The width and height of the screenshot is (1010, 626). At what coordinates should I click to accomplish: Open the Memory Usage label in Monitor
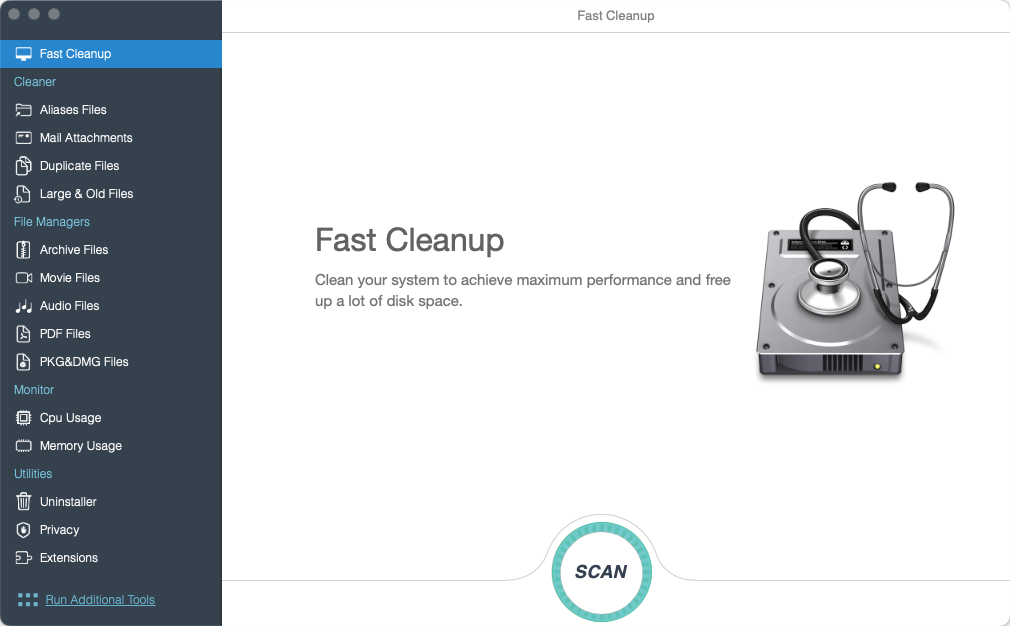pos(80,446)
